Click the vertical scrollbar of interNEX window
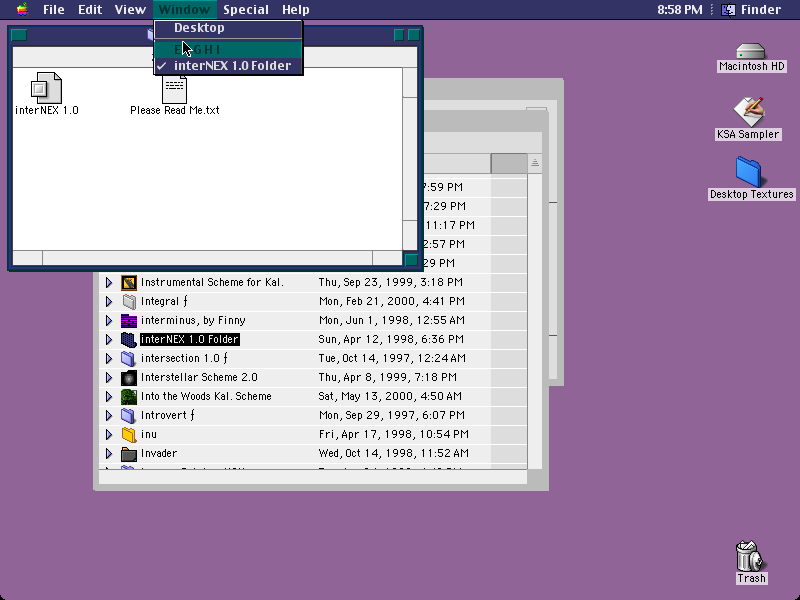 [410, 159]
